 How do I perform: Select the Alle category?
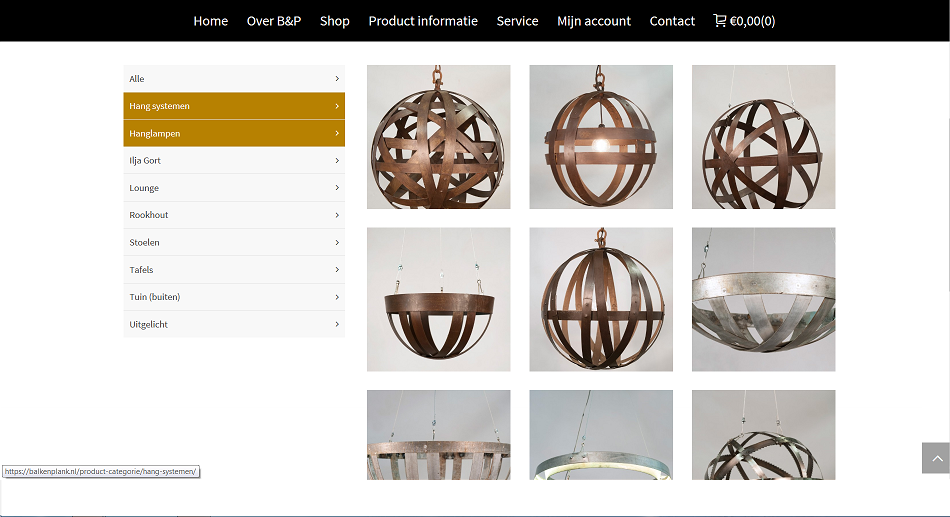click(234, 79)
